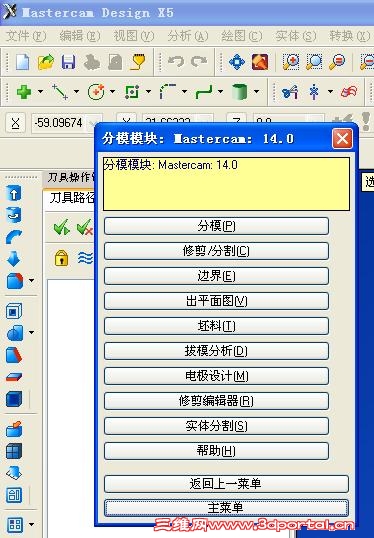Open the 实体(S) menu

(x=295, y=36)
